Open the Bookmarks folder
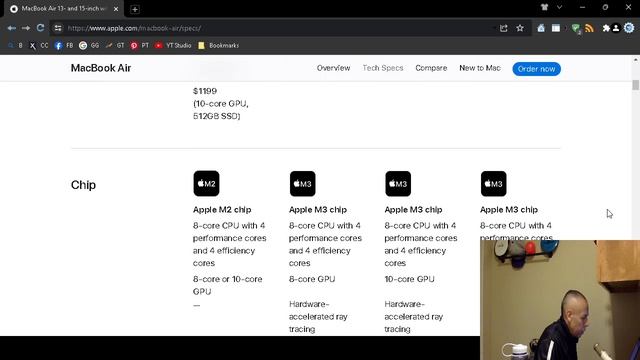The width and height of the screenshot is (640, 360). pyautogui.click(x=219, y=45)
